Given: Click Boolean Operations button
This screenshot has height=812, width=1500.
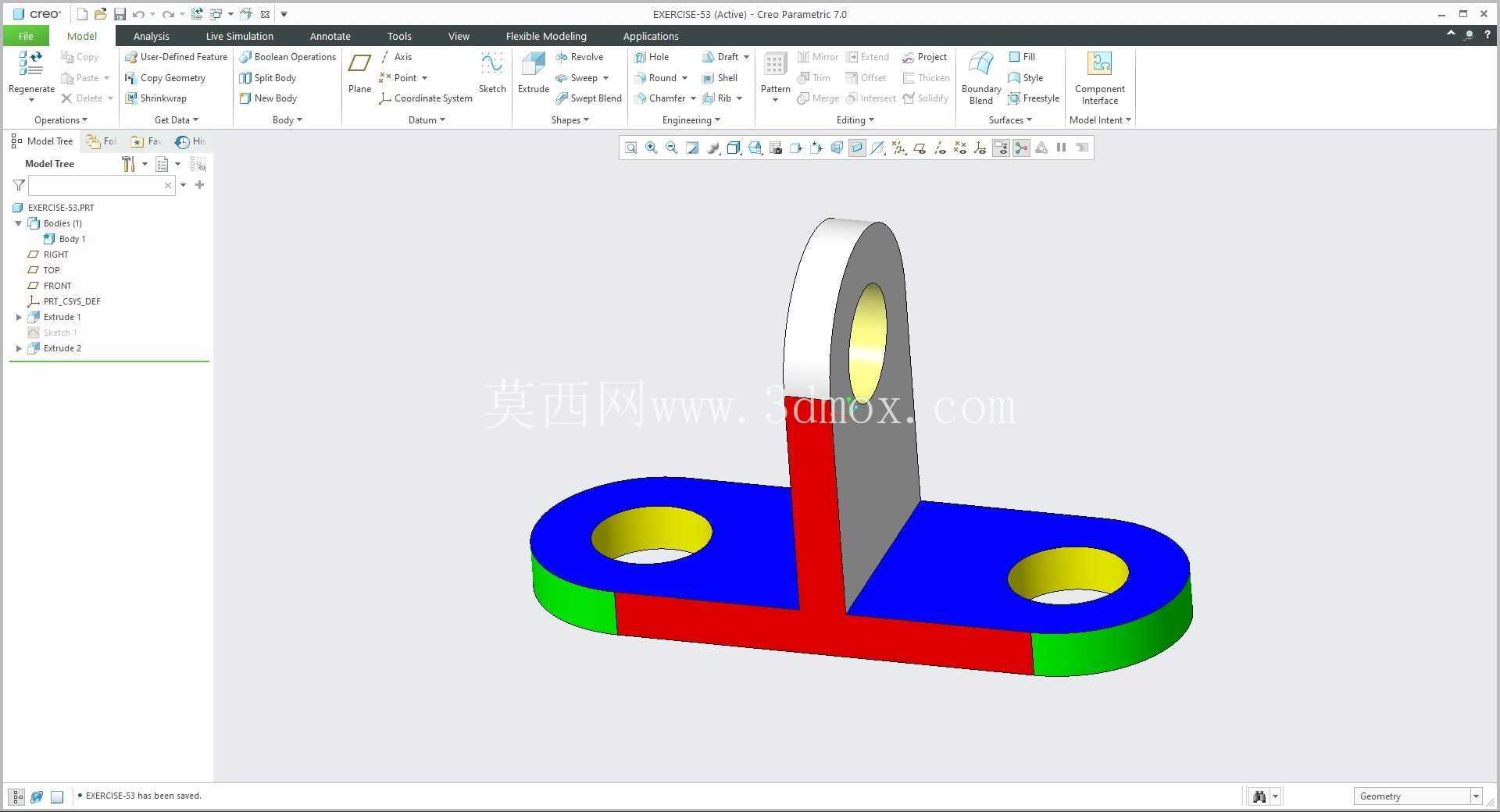Looking at the screenshot, I should point(287,57).
